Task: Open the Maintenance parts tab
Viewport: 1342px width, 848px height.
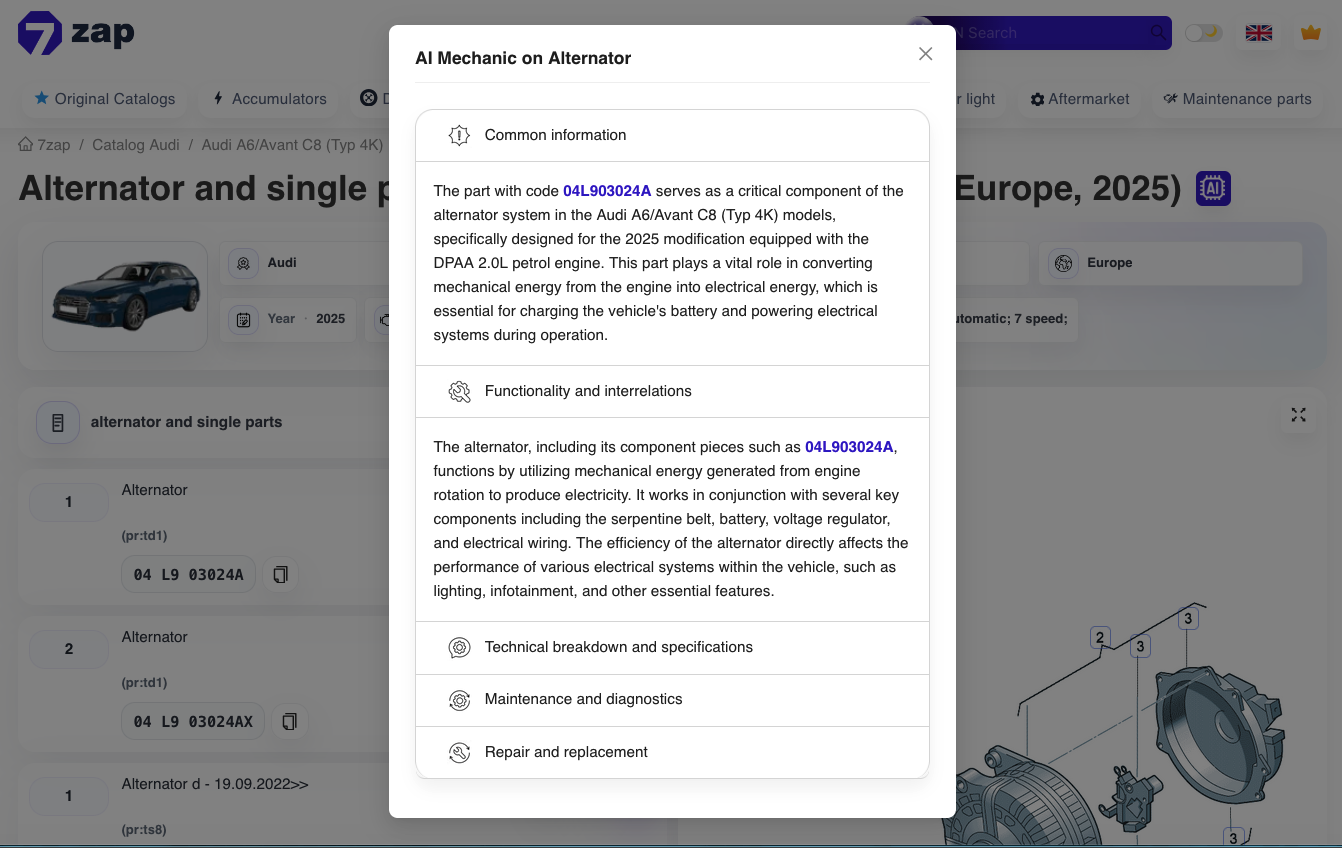Action: point(1237,99)
